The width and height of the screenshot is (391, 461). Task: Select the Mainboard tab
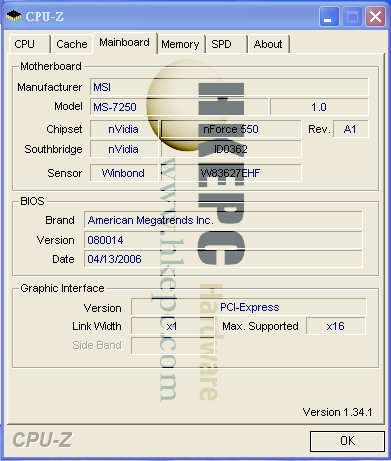125,43
